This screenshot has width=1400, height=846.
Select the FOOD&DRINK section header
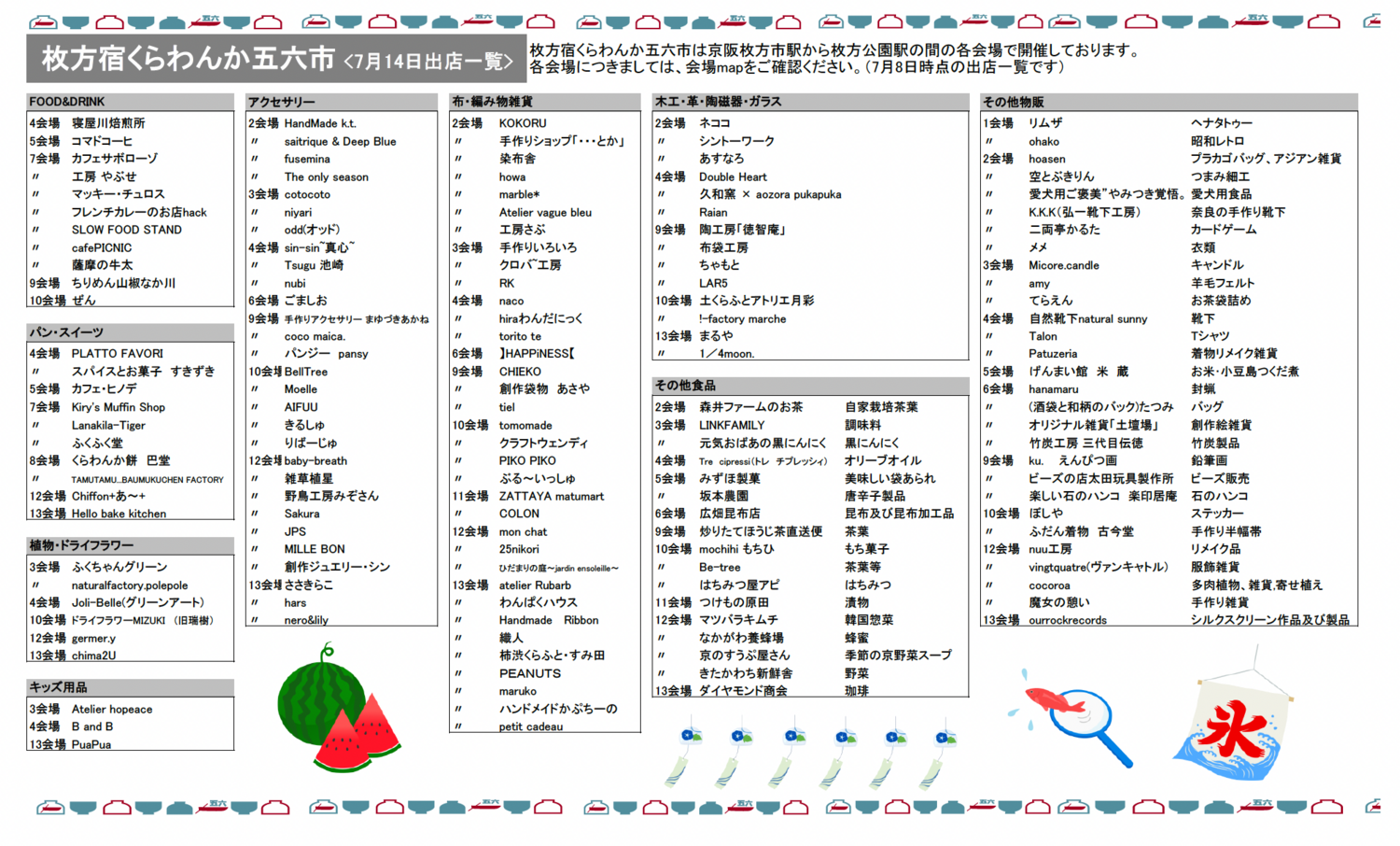pos(131,102)
